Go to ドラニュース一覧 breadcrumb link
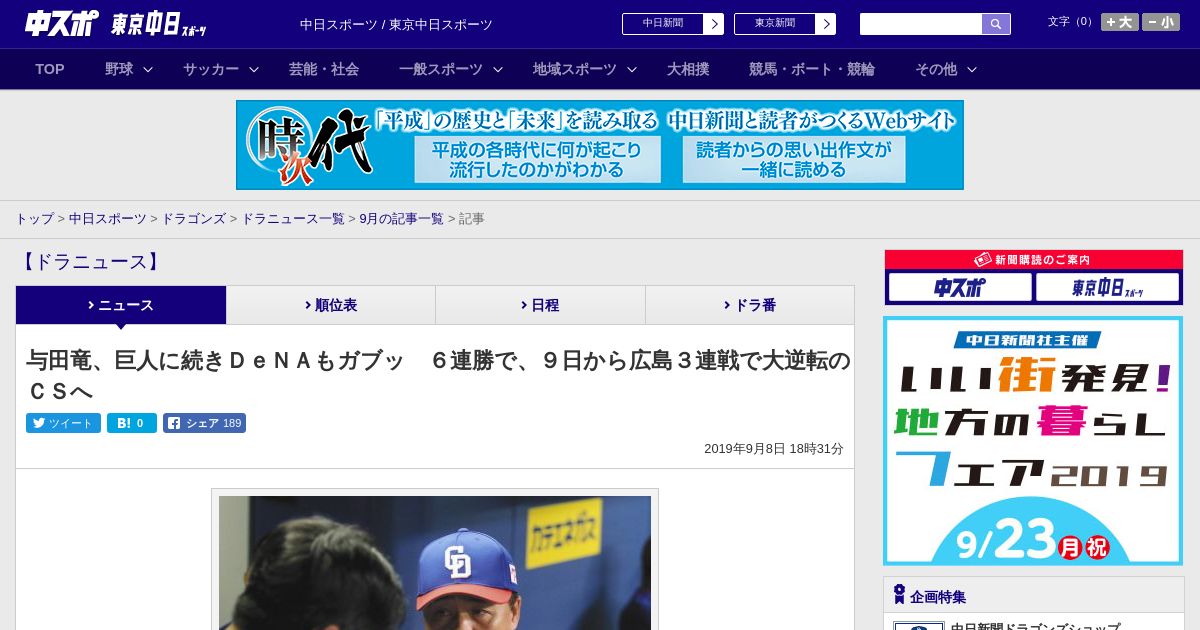 pos(293,218)
